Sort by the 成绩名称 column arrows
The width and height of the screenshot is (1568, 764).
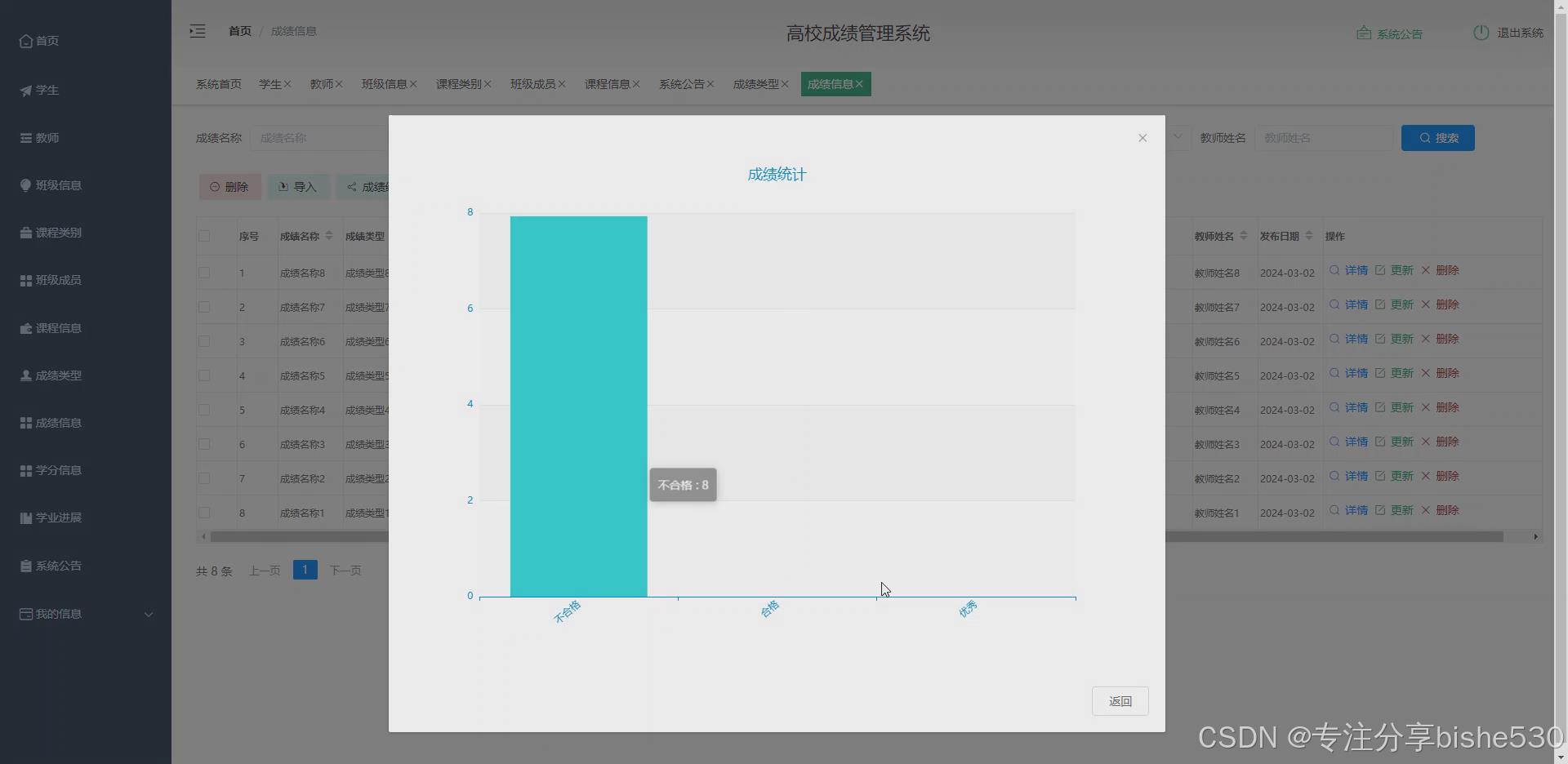[x=329, y=236]
